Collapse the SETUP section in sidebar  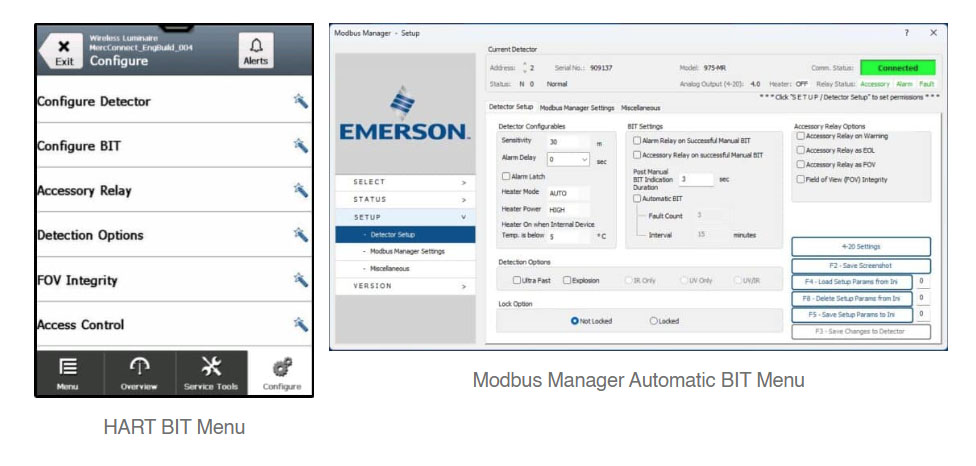(405, 217)
